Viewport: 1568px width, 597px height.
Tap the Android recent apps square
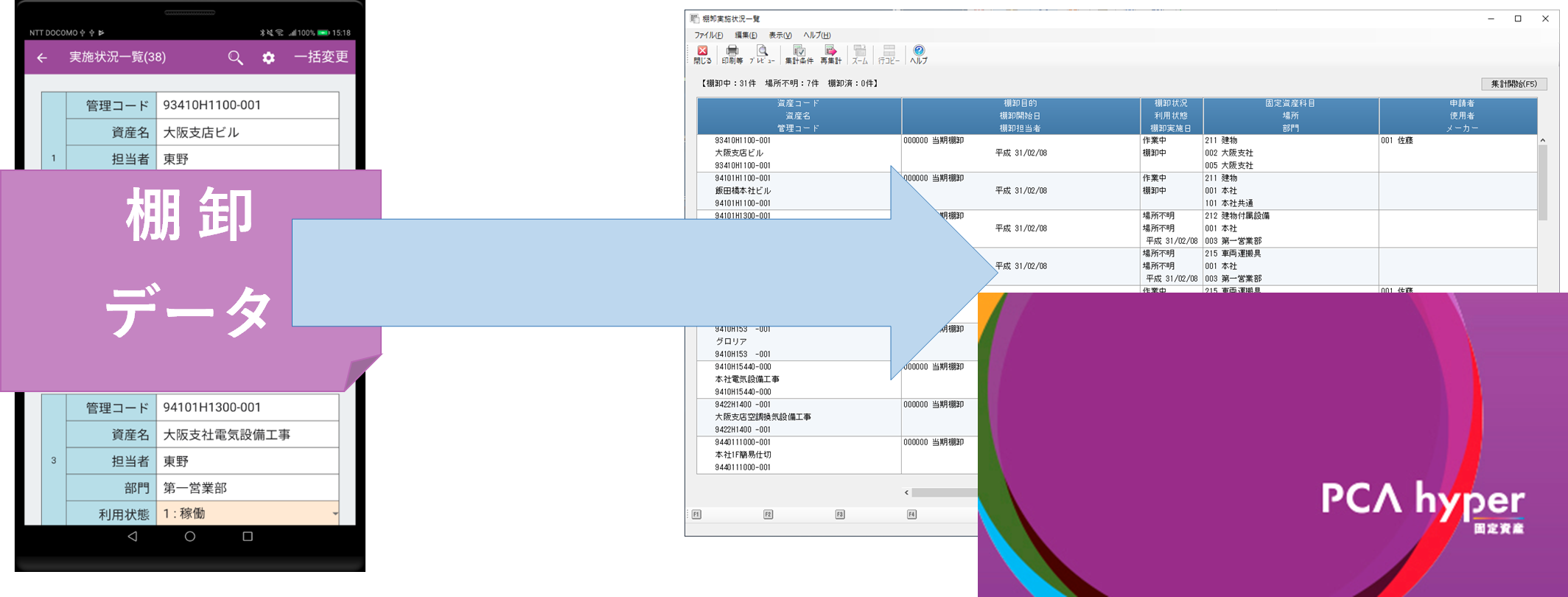pyautogui.click(x=248, y=537)
